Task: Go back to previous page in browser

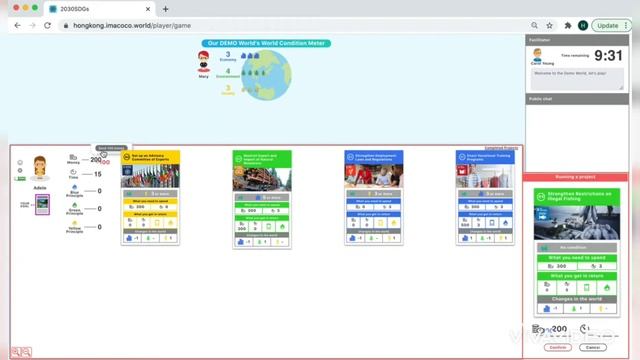Action: click(17, 25)
